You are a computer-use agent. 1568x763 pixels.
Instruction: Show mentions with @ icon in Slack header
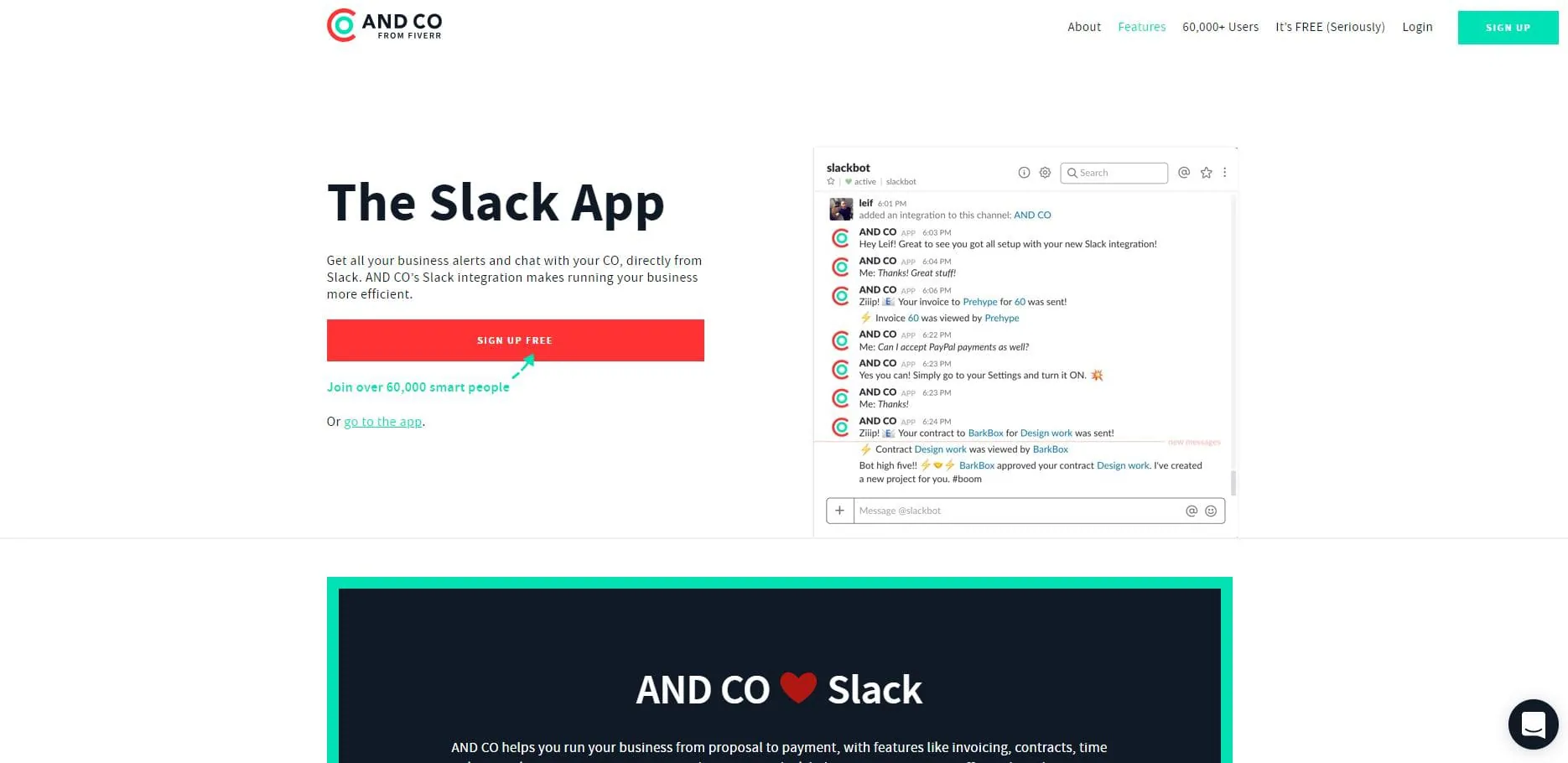pyautogui.click(x=1184, y=173)
